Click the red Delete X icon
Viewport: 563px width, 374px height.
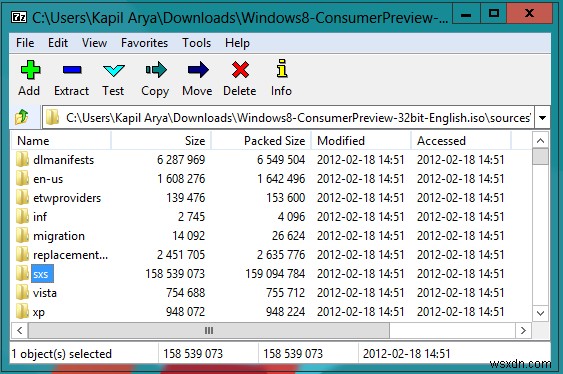click(x=240, y=70)
